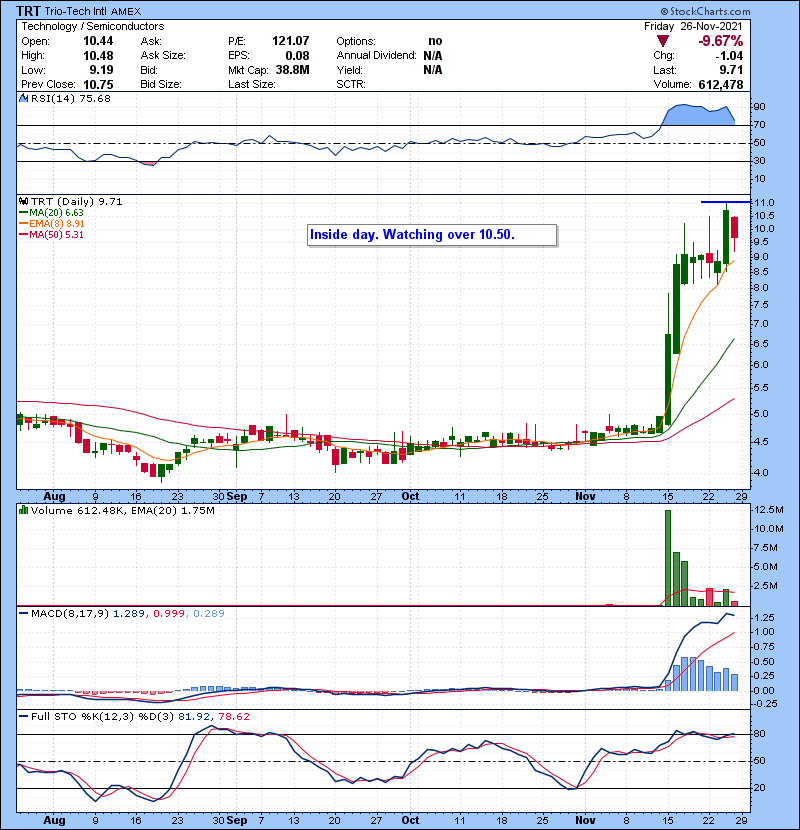Select the TRT (Daily) 9.71 label

coord(77,202)
